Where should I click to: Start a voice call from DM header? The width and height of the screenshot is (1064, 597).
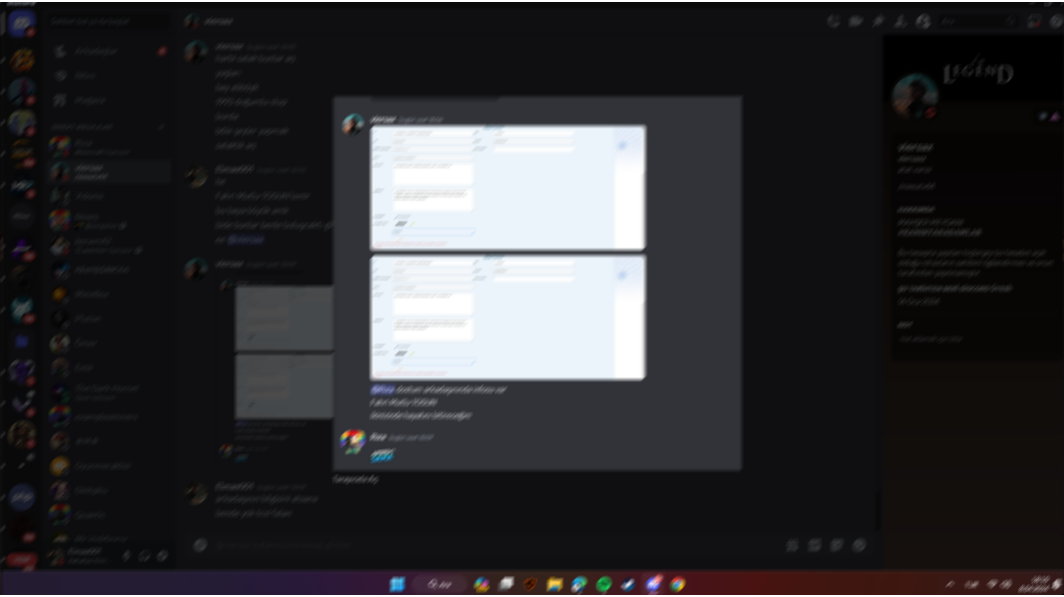pyautogui.click(x=833, y=21)
